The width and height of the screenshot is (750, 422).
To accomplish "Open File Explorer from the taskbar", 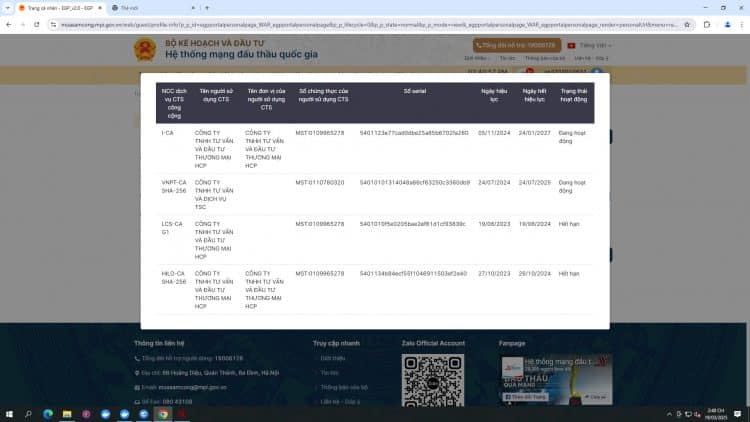I will point(67,414).
